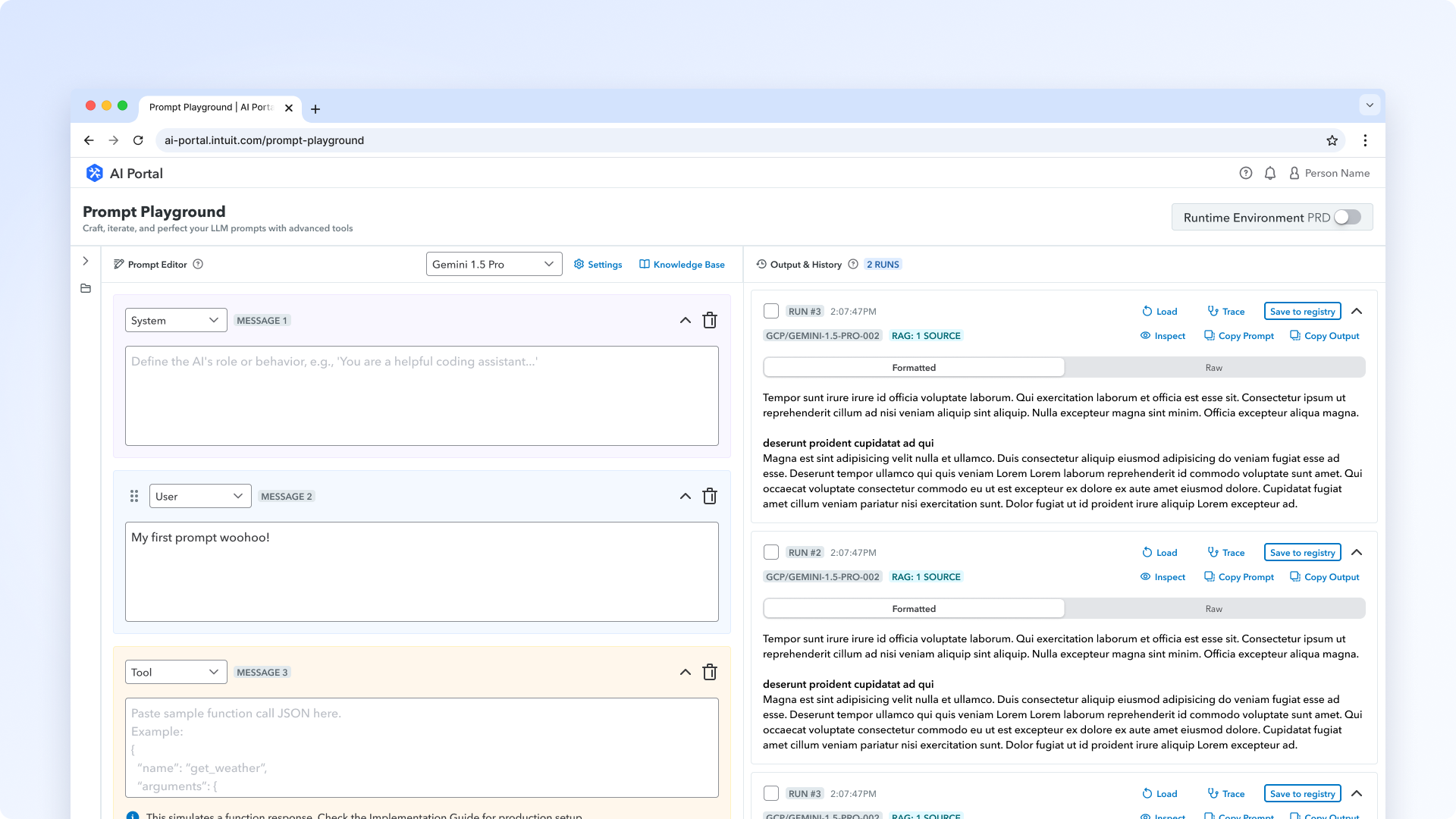
Task: Collapse first RUN #3 card
Action: (1357, 311)
